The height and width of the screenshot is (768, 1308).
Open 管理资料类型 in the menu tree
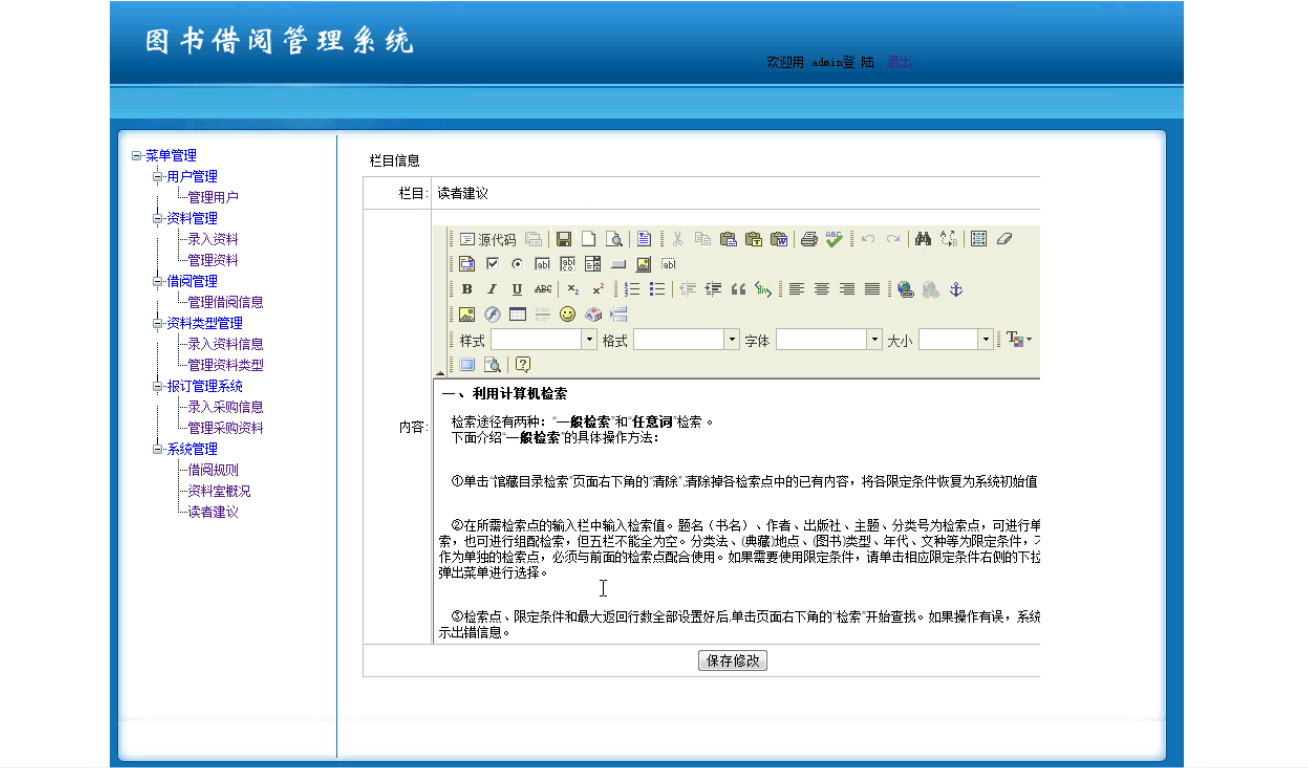click(226, 365)
